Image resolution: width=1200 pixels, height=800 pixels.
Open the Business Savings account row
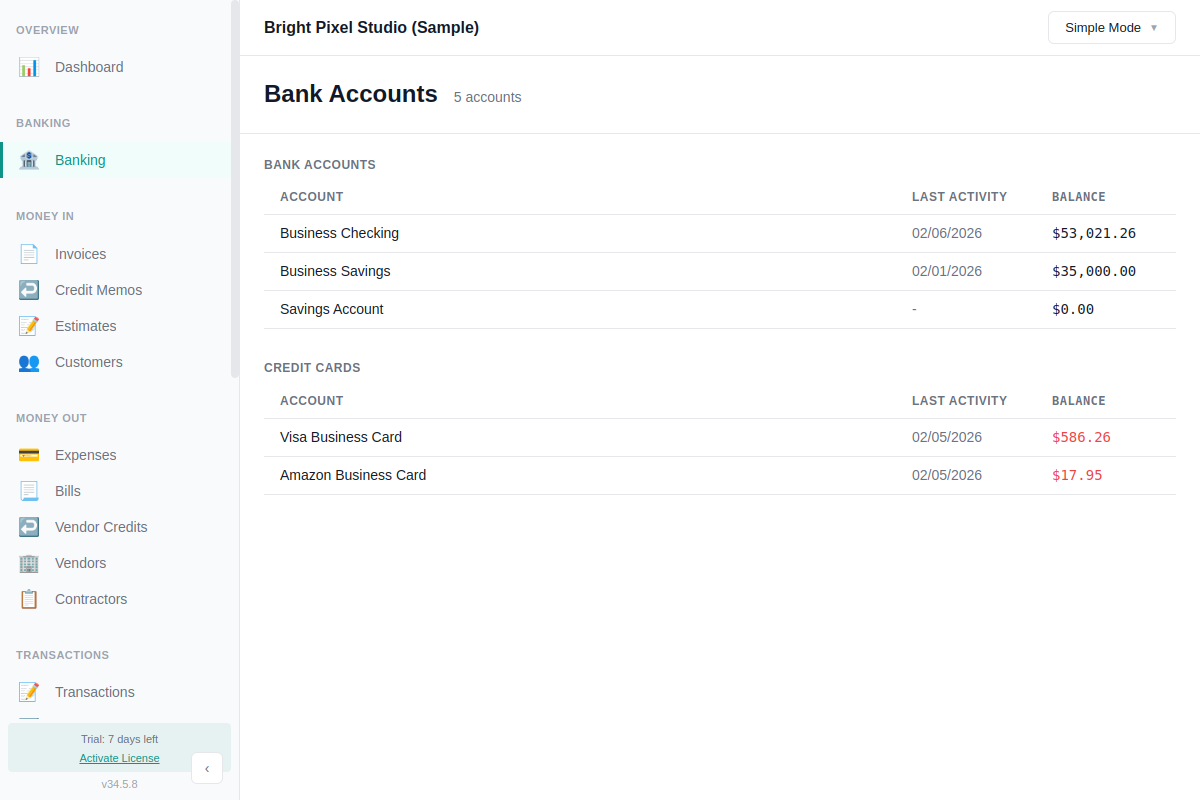tap(335, 271)
